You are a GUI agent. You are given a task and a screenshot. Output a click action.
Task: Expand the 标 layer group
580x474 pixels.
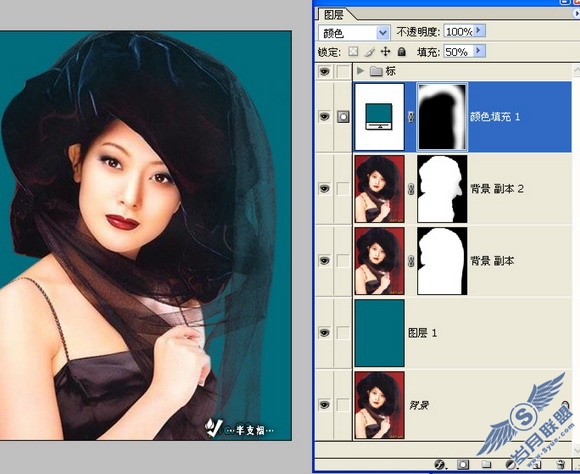tap(360, 70)
